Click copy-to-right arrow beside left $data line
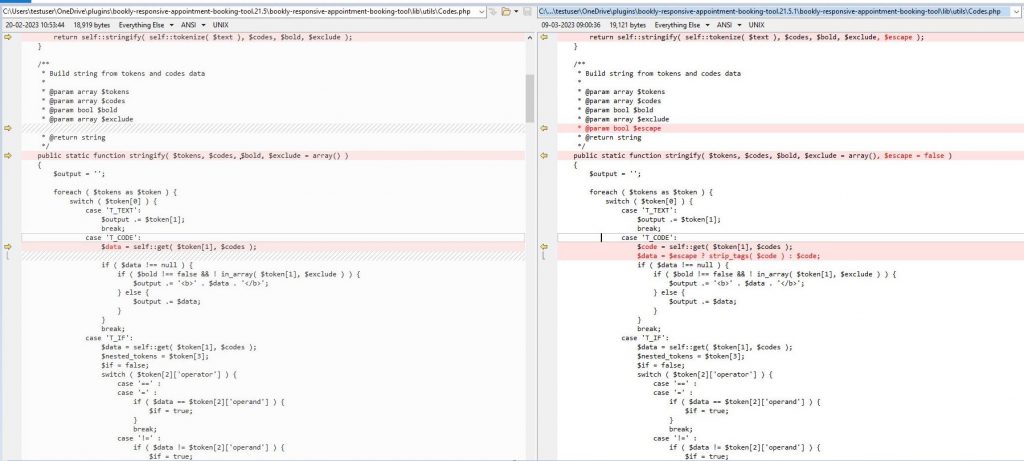This screenshot has height=461, width=1024. [x=8, y=246]
